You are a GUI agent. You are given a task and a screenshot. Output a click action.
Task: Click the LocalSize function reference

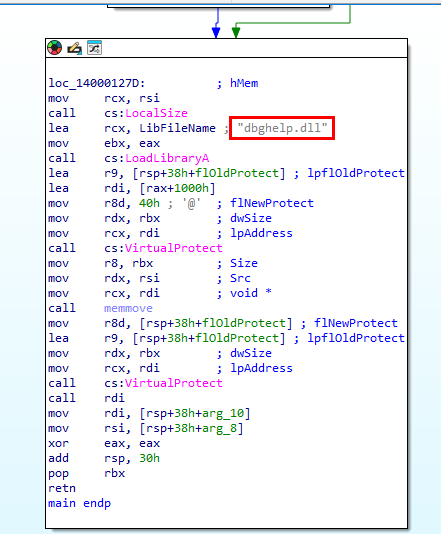[156, 113]
